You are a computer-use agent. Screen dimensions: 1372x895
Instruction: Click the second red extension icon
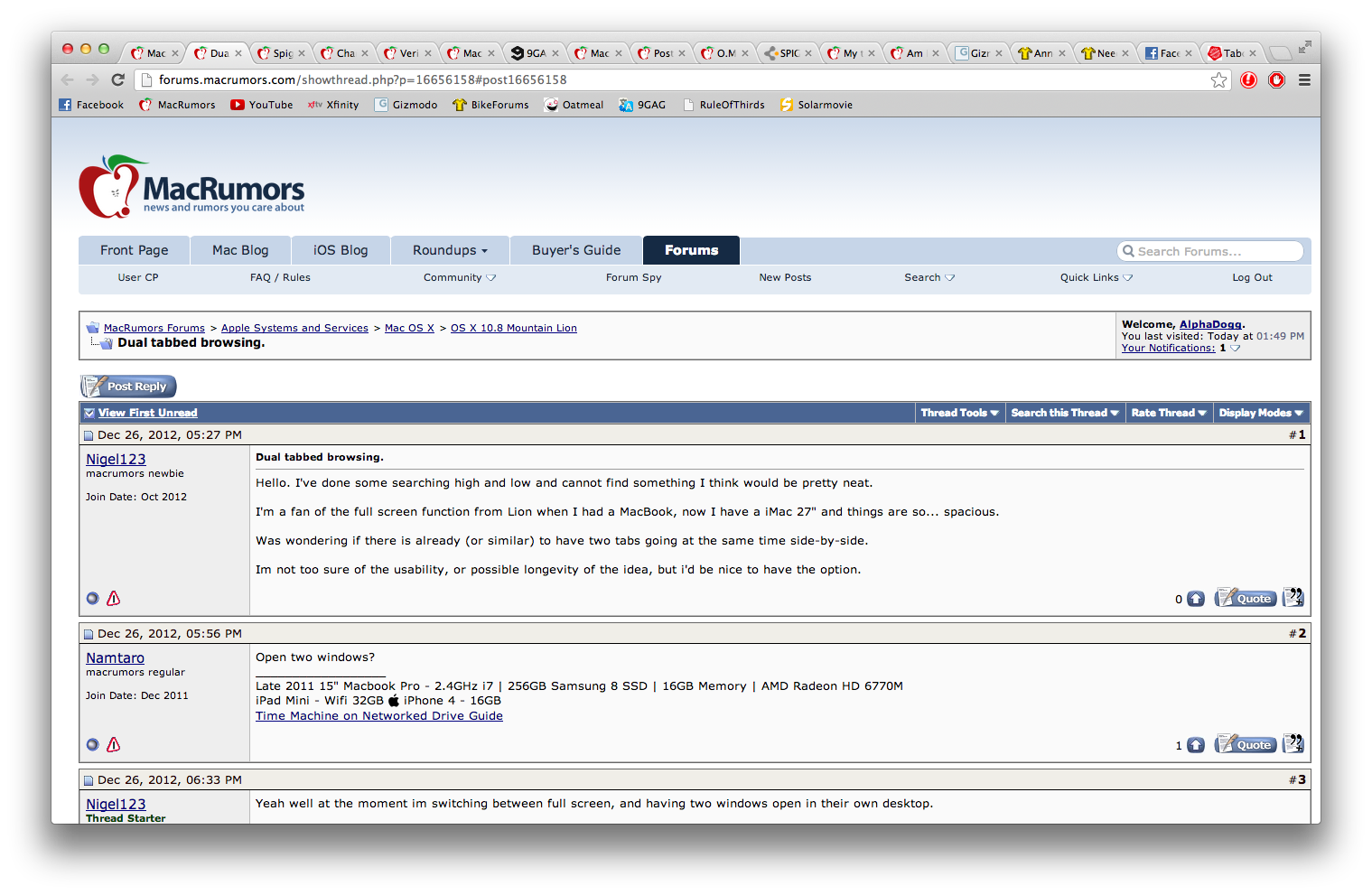tap(1276, 80)
